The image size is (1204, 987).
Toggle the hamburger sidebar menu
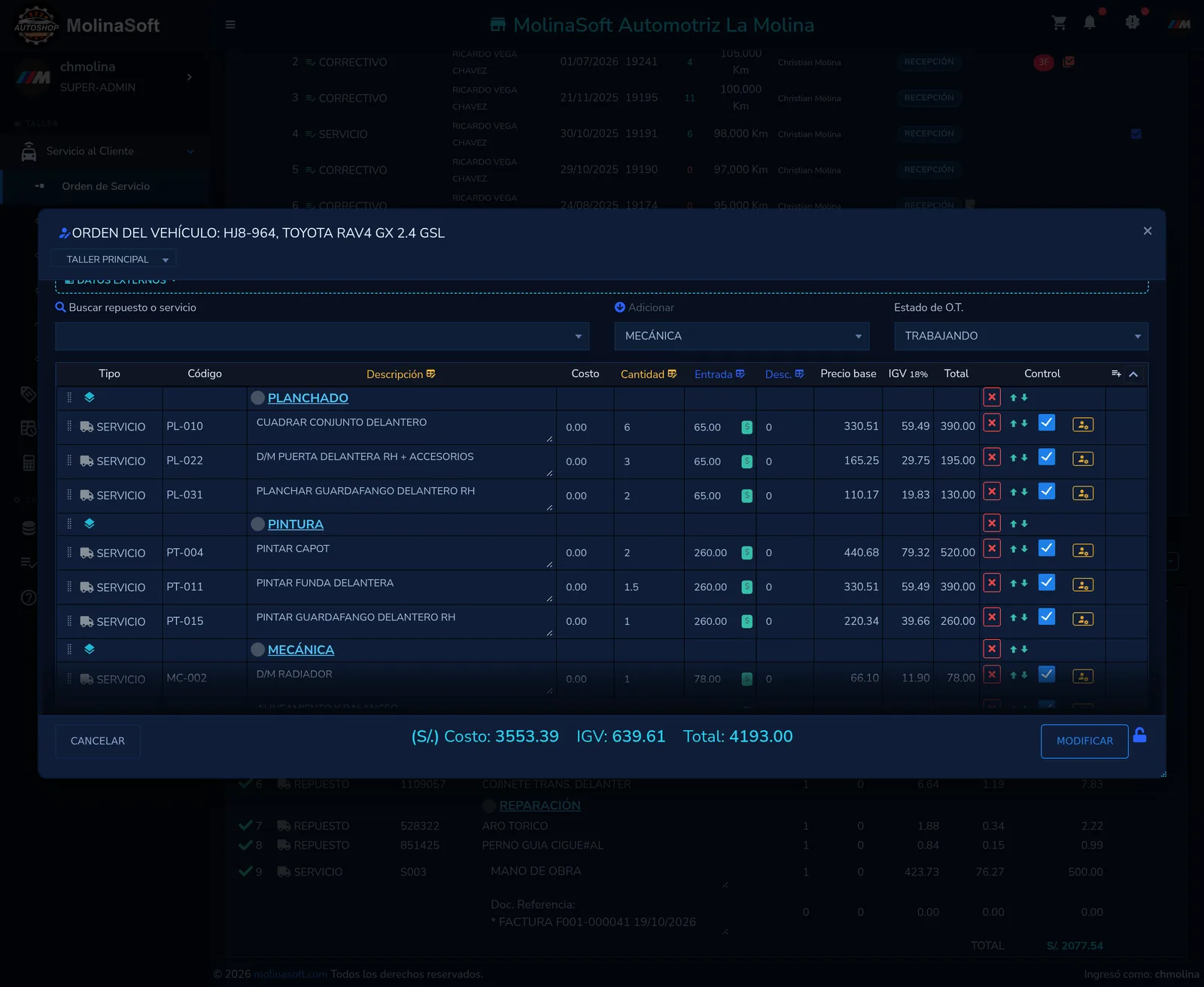click(x=230, y=25)
